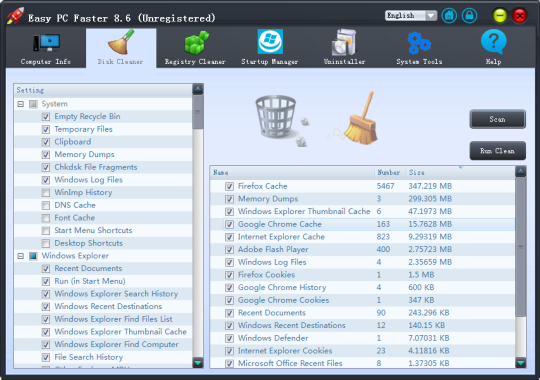Image resolution: width=540 pixels, height=380 pixels.
Task: Uncheck Empty Recycle Bin
Action: click(45, 117)
